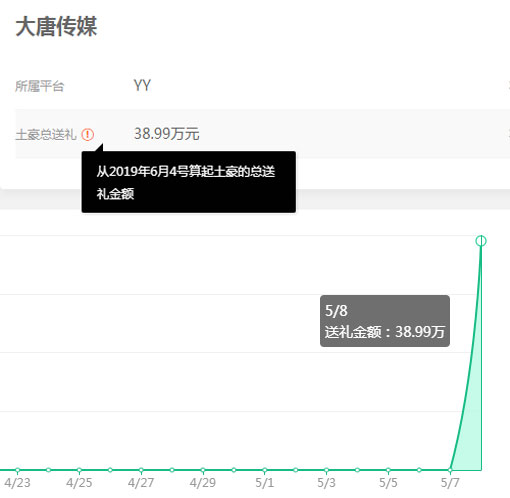Click the chart data point at 5/1
Screen dimensions: 510x498
pos(265,470)
